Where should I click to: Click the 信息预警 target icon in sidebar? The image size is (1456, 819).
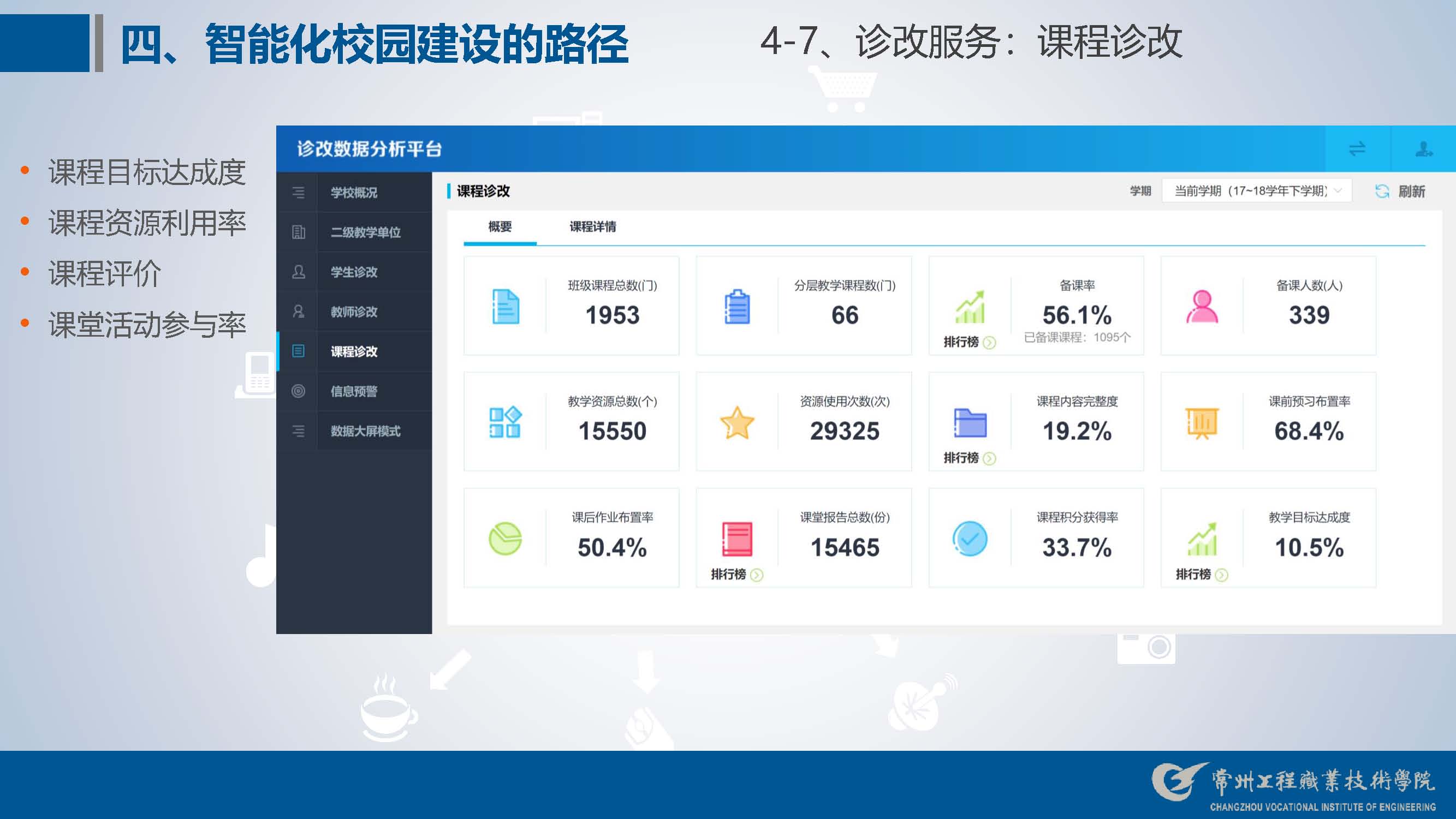click(298, 391)
